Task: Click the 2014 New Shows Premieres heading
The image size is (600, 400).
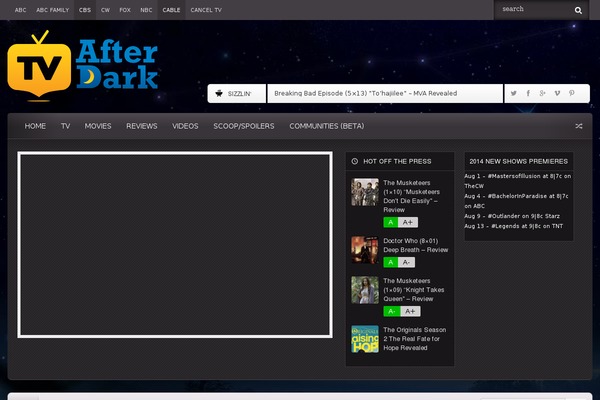Action: pyautogui.click(x=518, y=161)
